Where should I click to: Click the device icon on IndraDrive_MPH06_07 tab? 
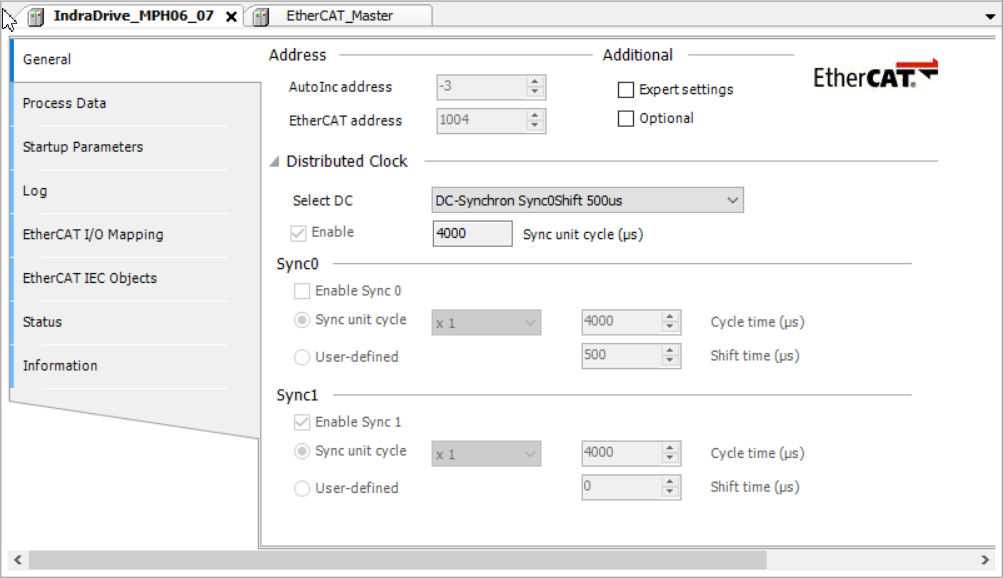pos(35,16)
